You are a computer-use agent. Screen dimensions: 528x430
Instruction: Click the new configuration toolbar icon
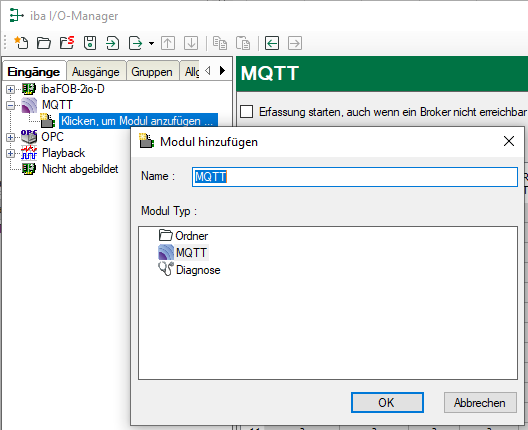(21, 43)
